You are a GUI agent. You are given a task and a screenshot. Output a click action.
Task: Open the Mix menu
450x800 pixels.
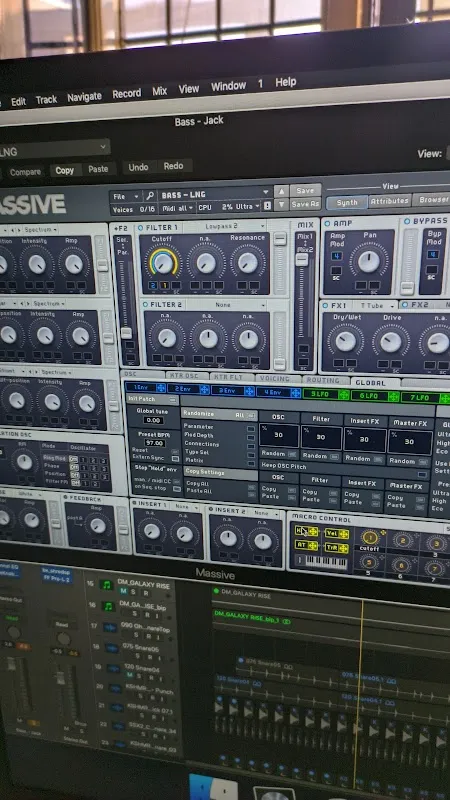160,91
